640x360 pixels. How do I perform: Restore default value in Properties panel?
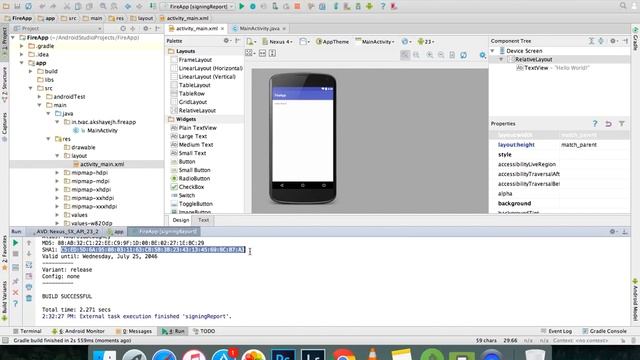point(608,124)
